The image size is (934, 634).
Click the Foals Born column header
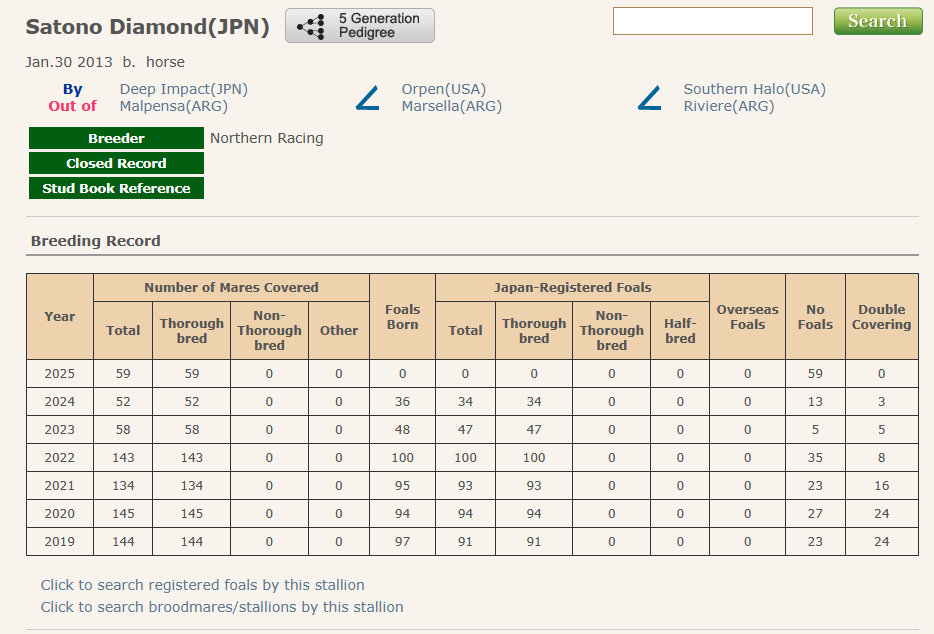[403, 316]
